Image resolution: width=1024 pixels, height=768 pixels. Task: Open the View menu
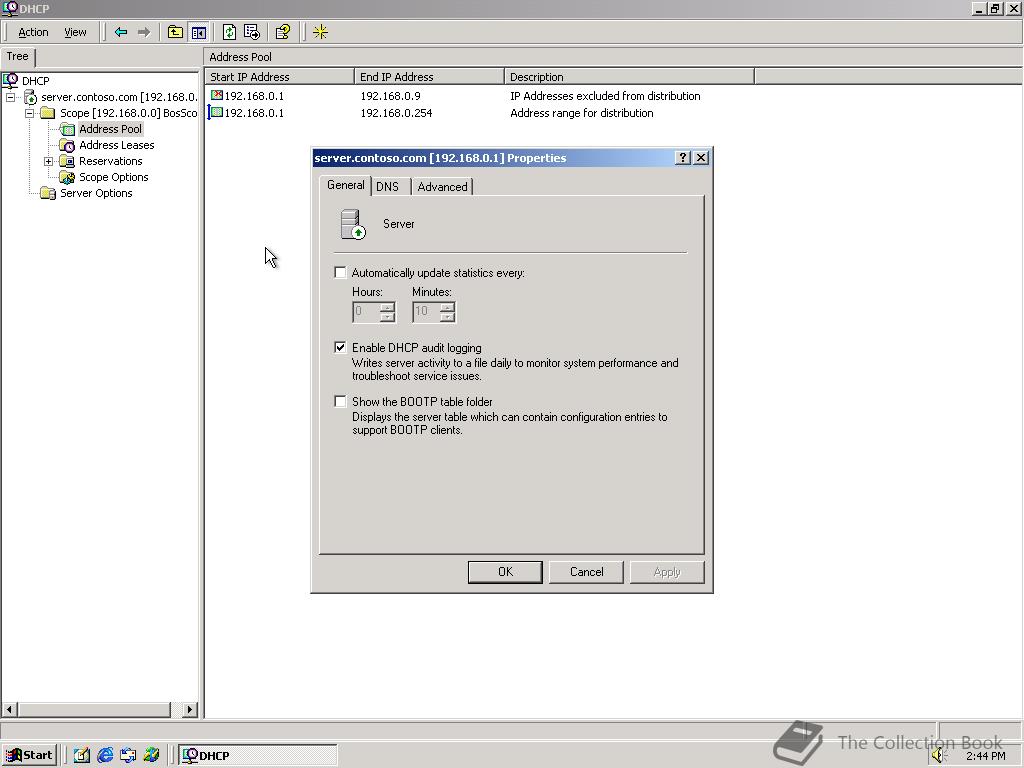pos(75,32)
